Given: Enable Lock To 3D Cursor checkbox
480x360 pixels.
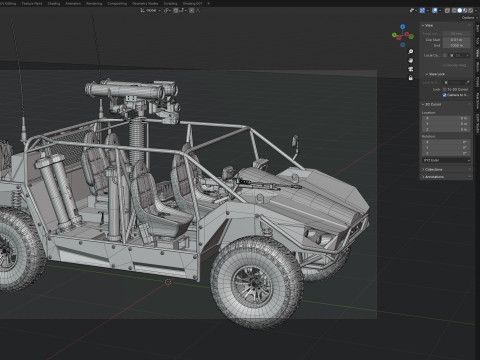Looking at the screenshot, I should [x=445, y=89].
